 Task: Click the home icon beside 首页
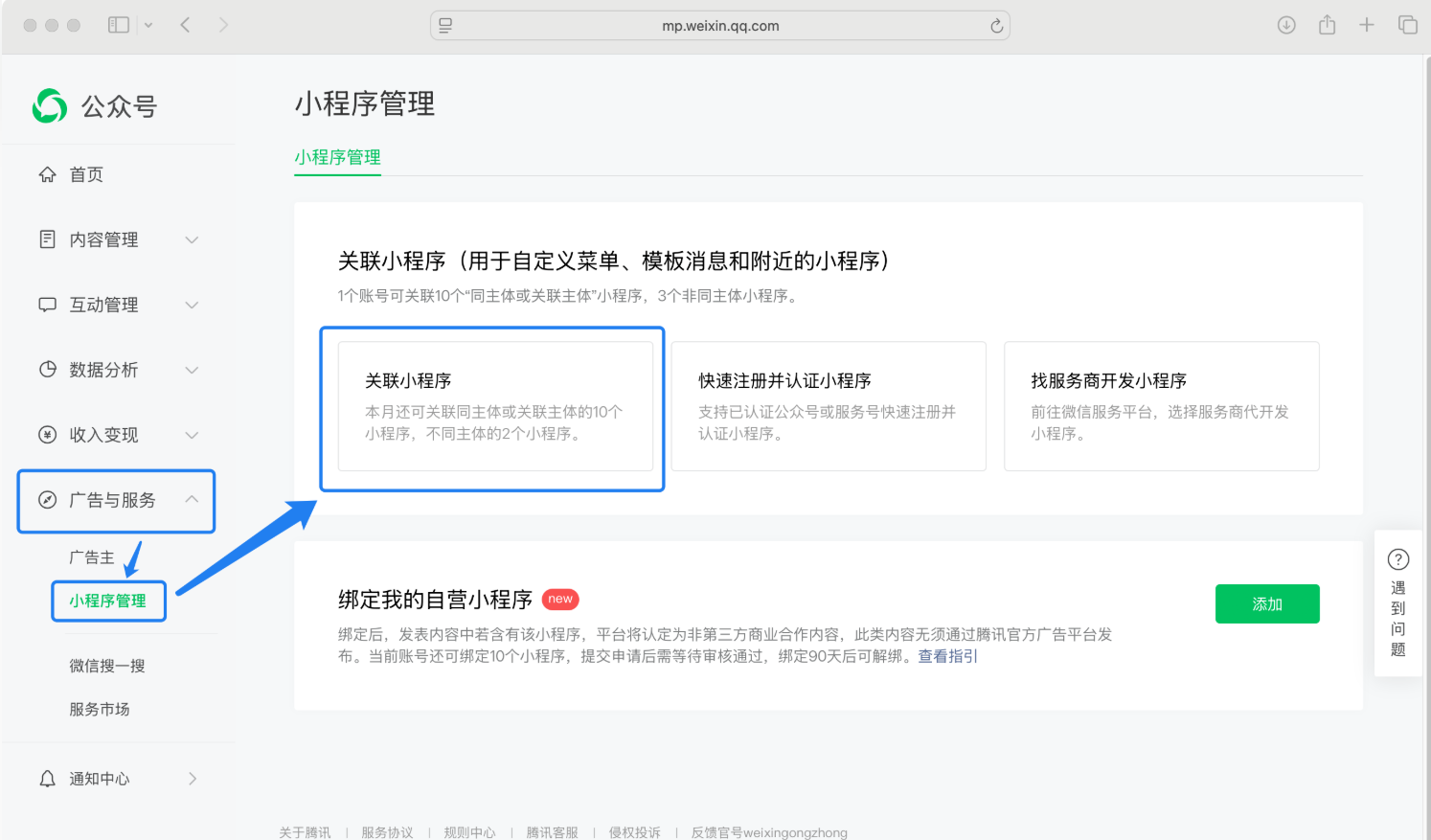tap(47, 174)
